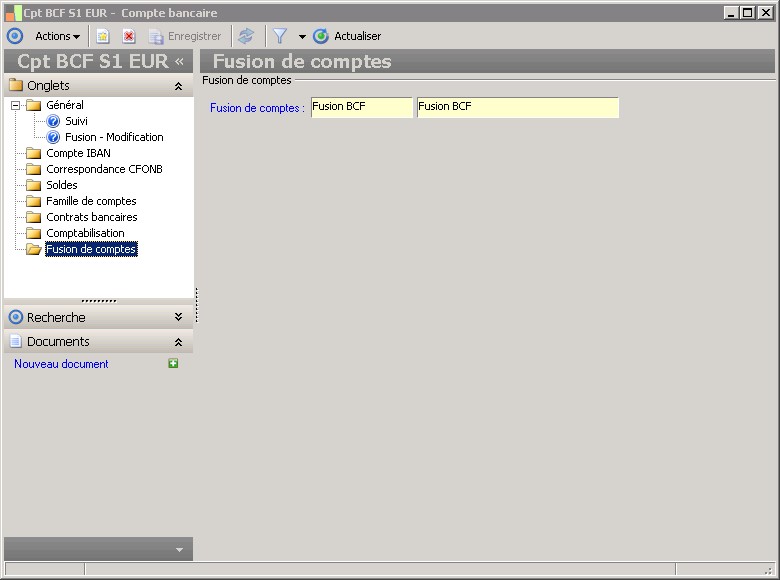The height and width of the screenshot is (580, 780).
Task: Click the blue circle icon left of Actions
Action: point(15,36)
